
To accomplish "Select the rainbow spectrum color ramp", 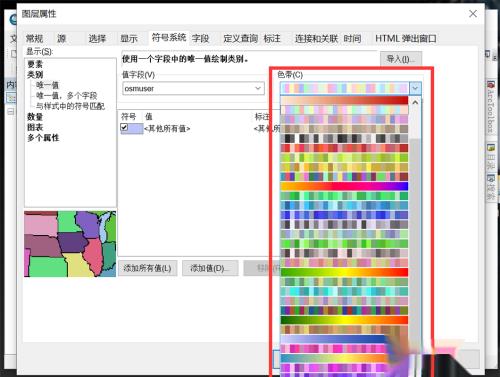I will click(344, 186).
